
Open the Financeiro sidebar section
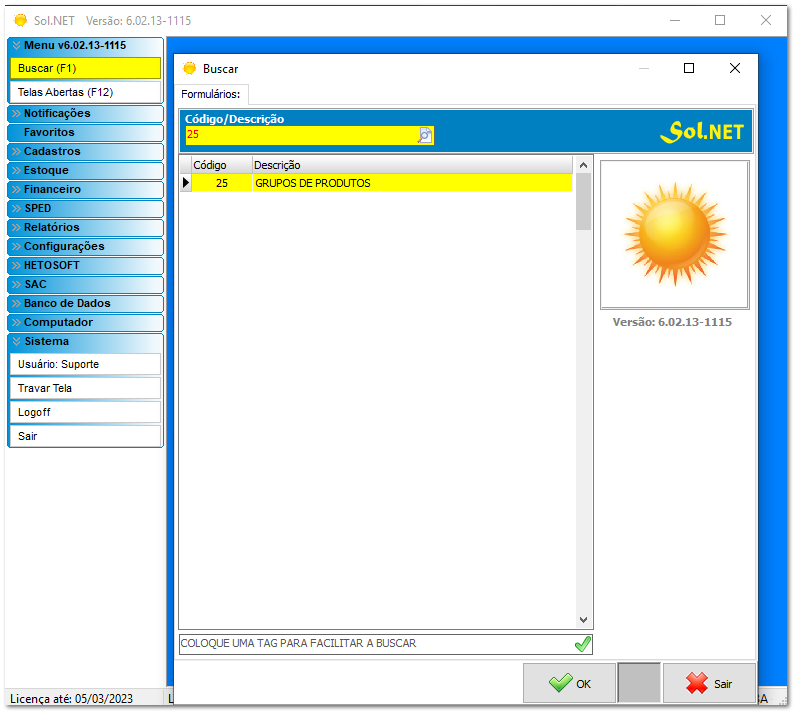(84, 189)
